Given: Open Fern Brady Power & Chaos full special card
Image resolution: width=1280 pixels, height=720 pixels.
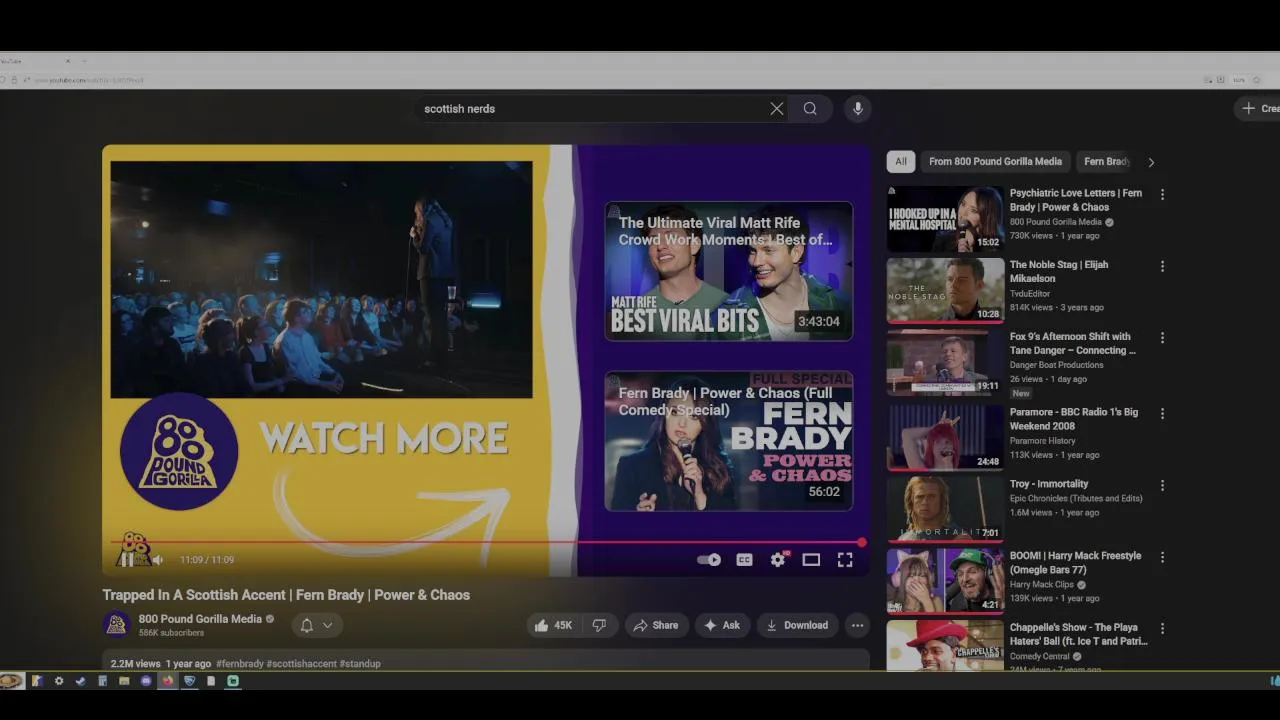Looking at the screenshot, I should coord(728,441).
